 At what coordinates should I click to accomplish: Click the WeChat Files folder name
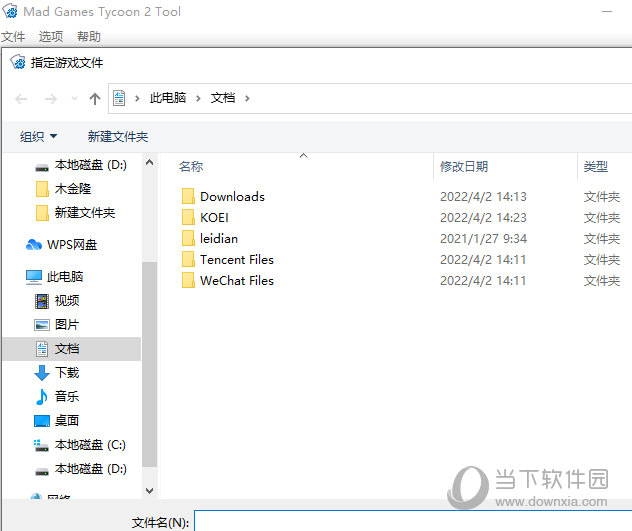pos(237,280)
